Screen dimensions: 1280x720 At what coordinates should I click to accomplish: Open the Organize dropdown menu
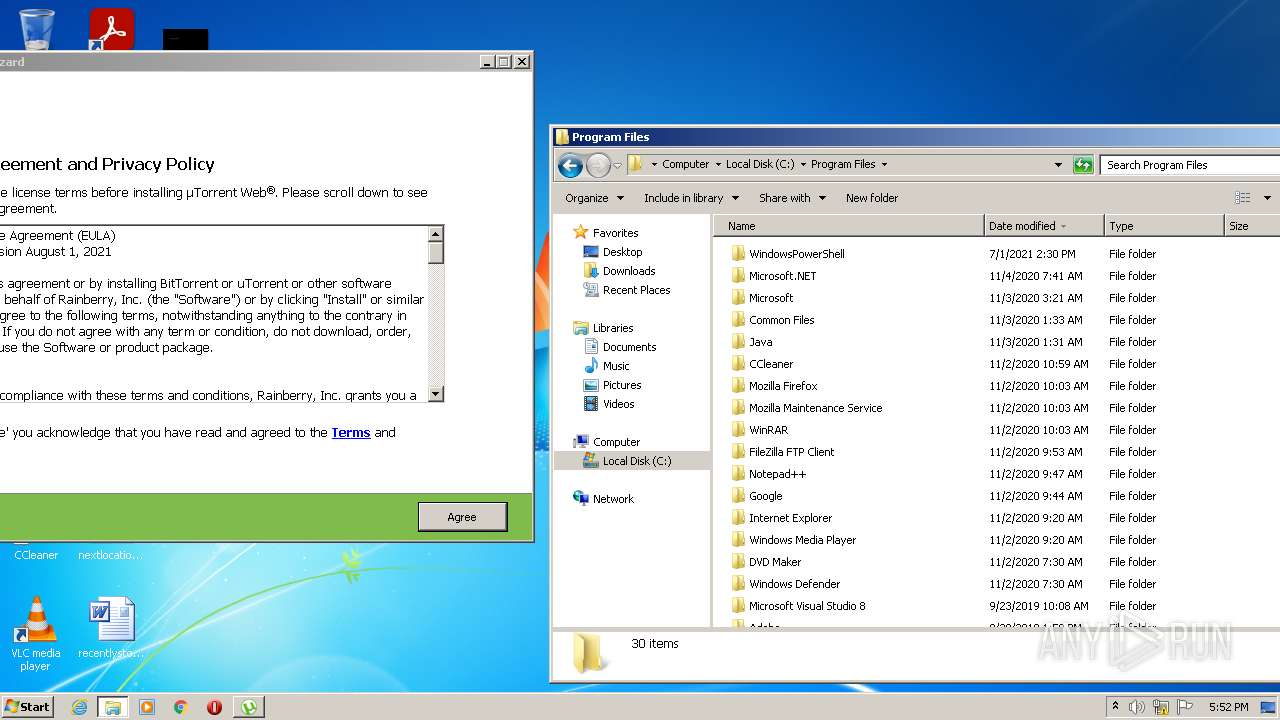[594, 198]
